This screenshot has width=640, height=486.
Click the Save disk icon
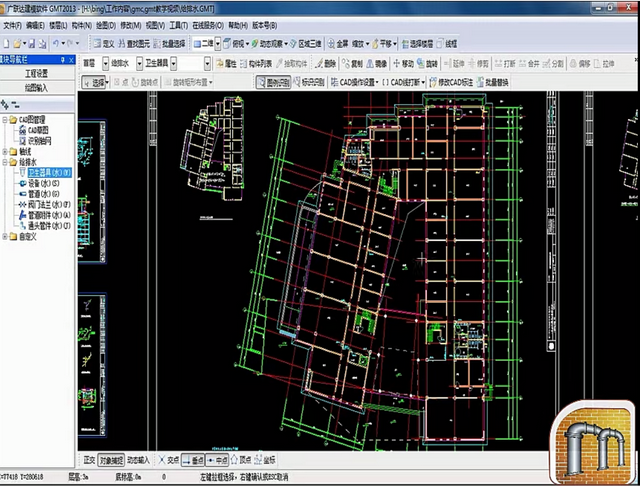pyautogui.click(x=32, y=44)
